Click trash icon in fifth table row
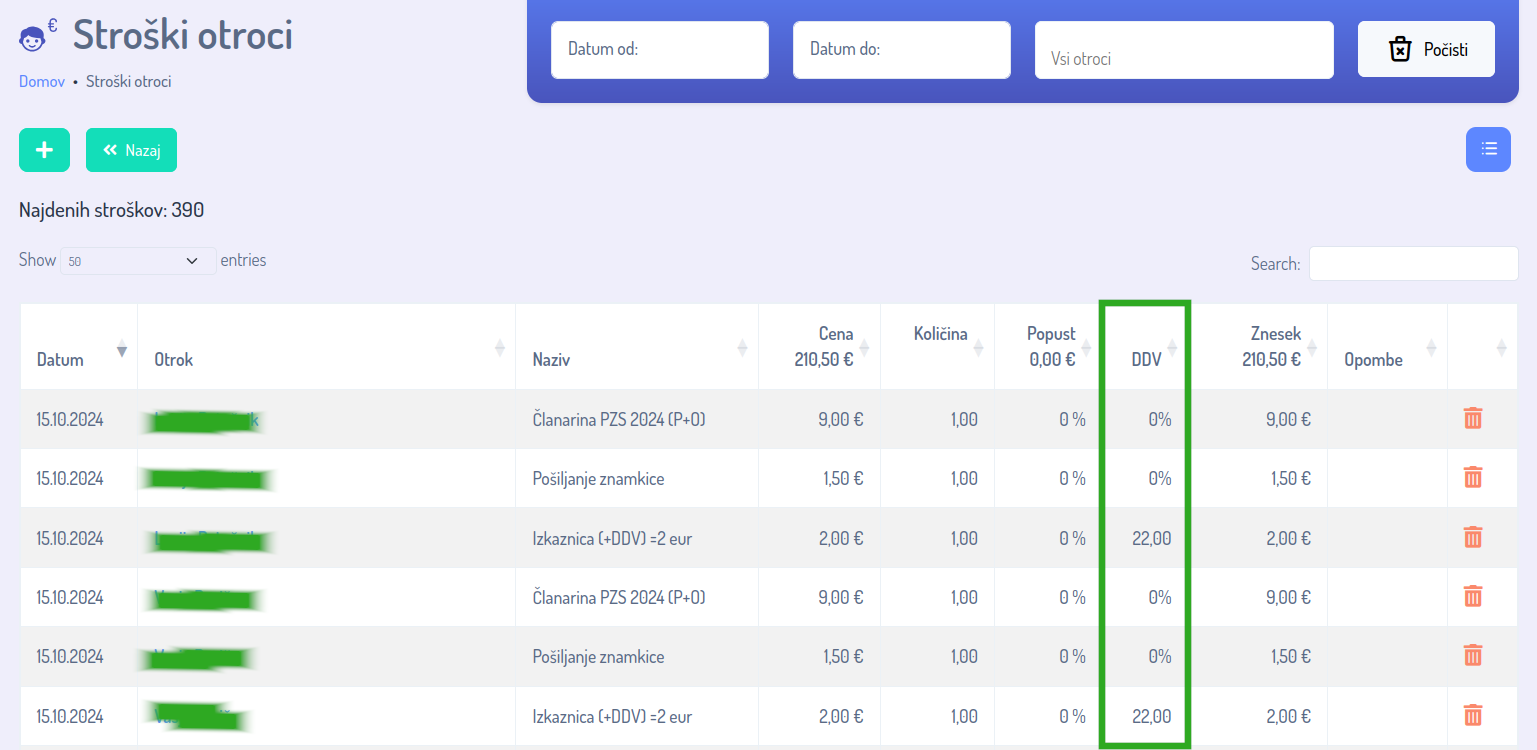This screenshot has width=1537, height=750. pyautogui.click(x=1472, y=656)
